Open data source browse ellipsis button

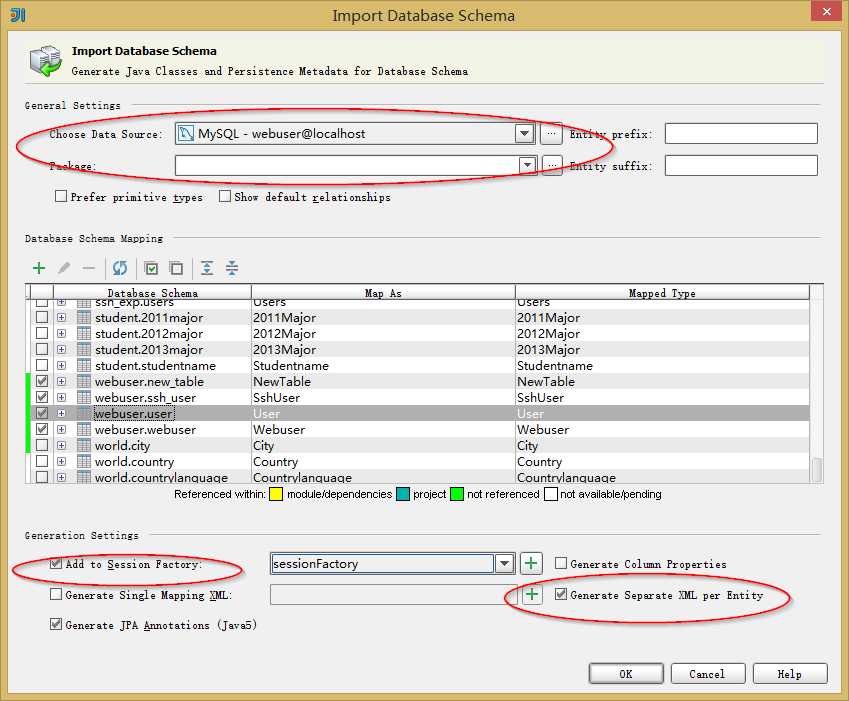click(x=551, y=133)
